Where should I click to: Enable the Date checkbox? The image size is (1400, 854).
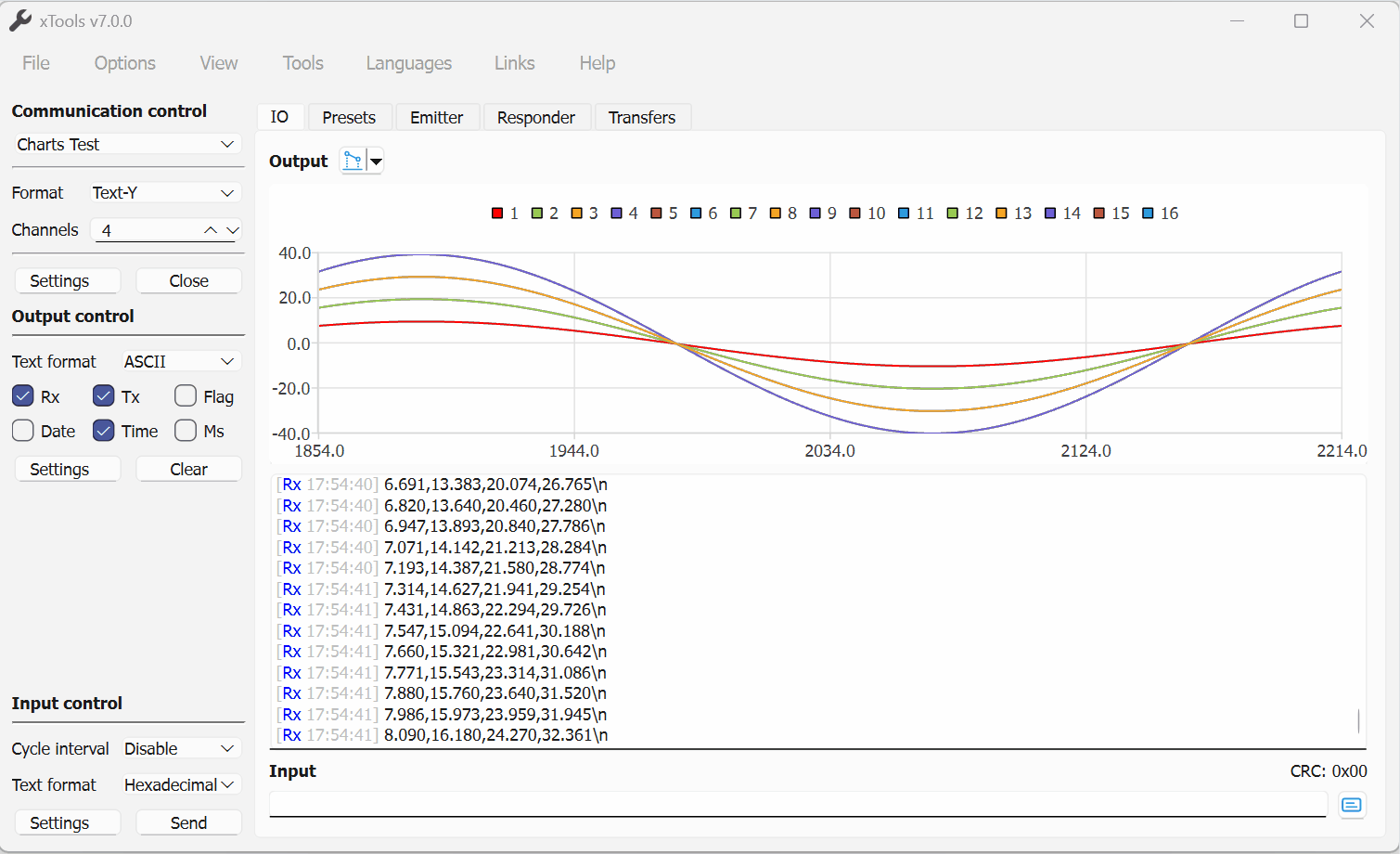pos(23,431)
